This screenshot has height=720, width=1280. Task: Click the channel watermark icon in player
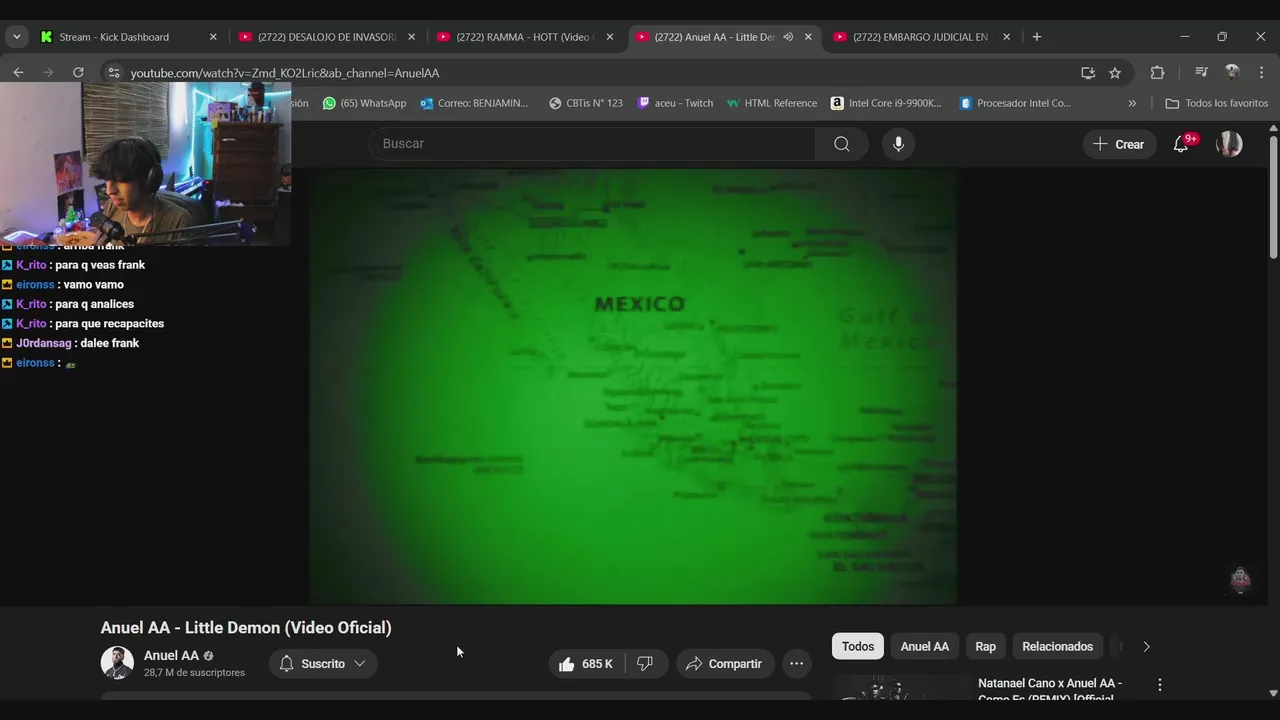(1240, 580)
